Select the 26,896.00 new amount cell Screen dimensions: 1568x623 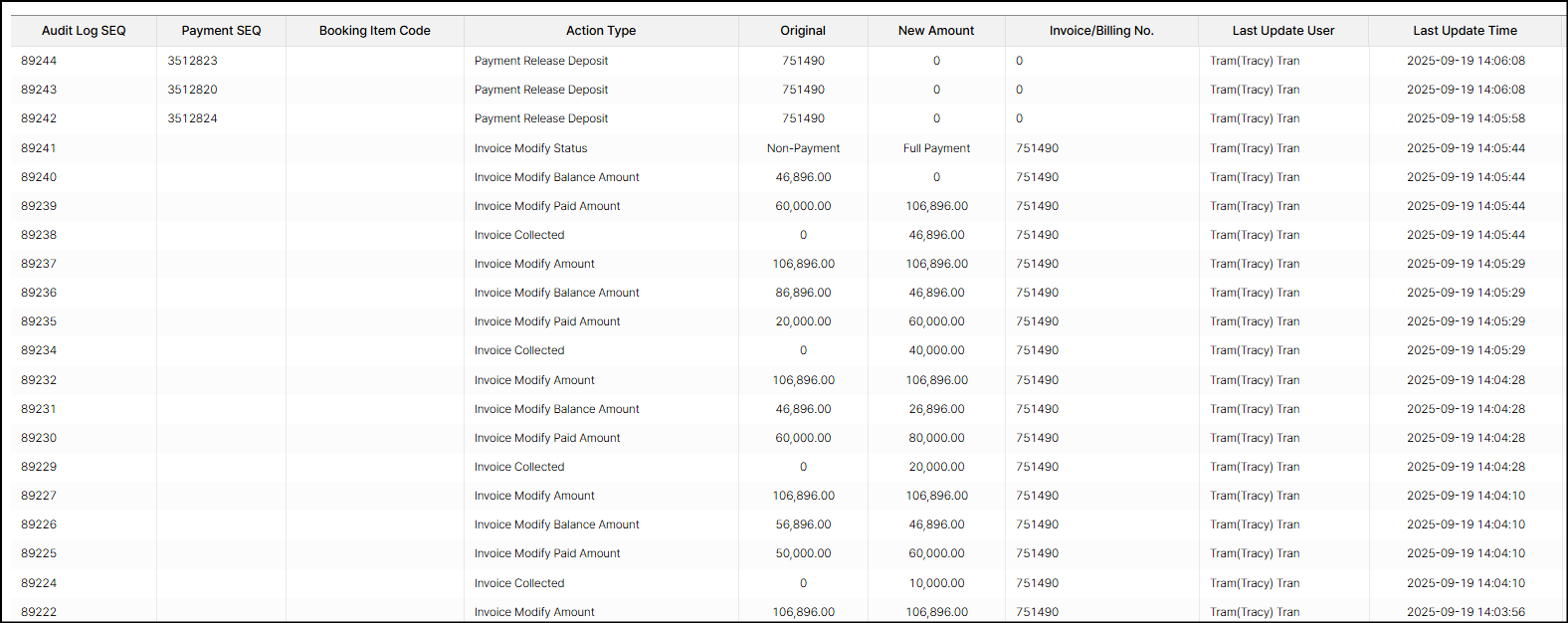(936, 409)
